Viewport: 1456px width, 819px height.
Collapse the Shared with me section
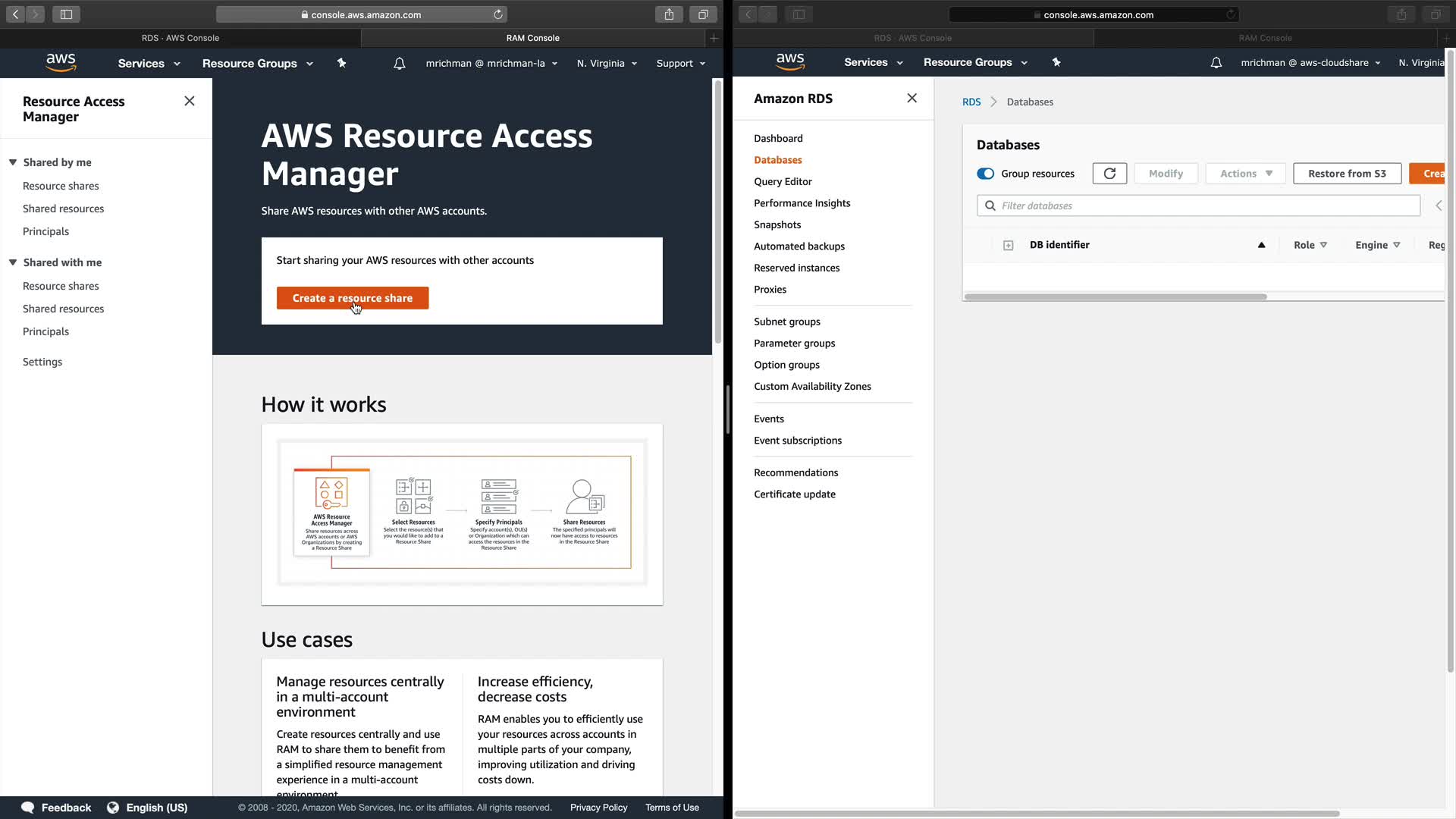tap(13, 262)
